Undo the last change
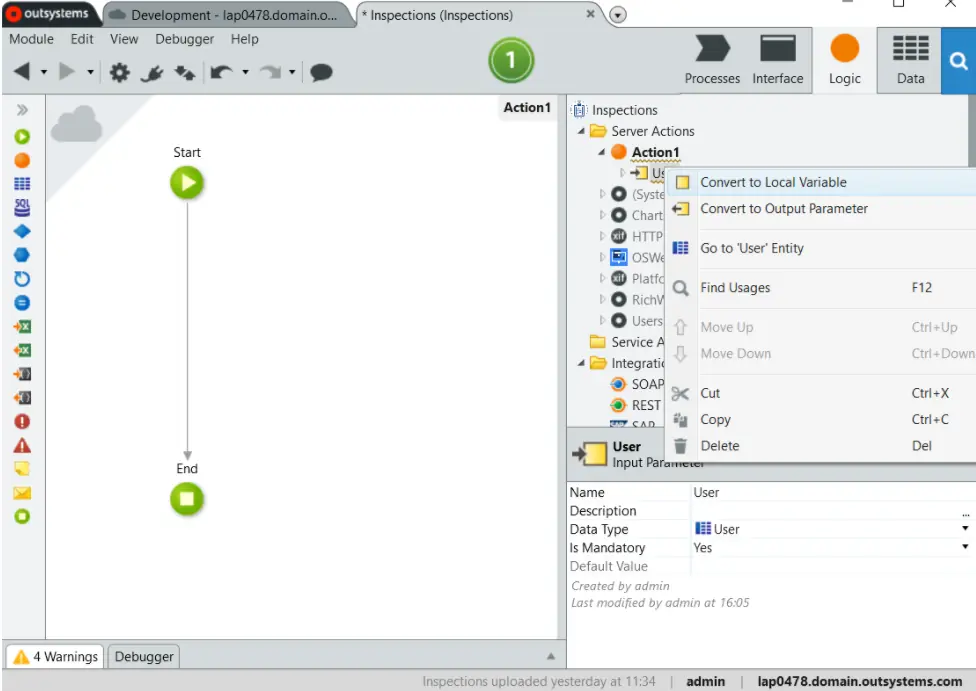The width and height of the screenshot is (976, 691). coord(222,72)
